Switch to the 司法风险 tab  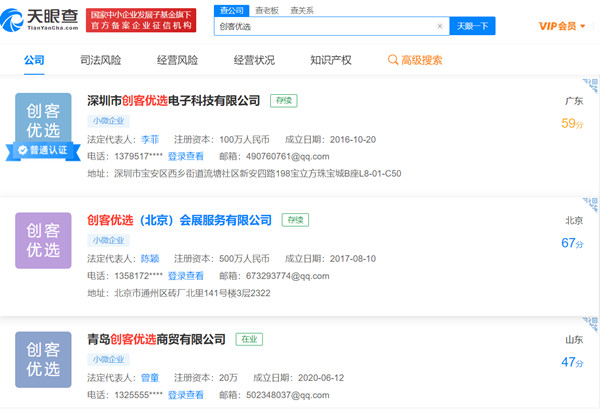(101, 60)
